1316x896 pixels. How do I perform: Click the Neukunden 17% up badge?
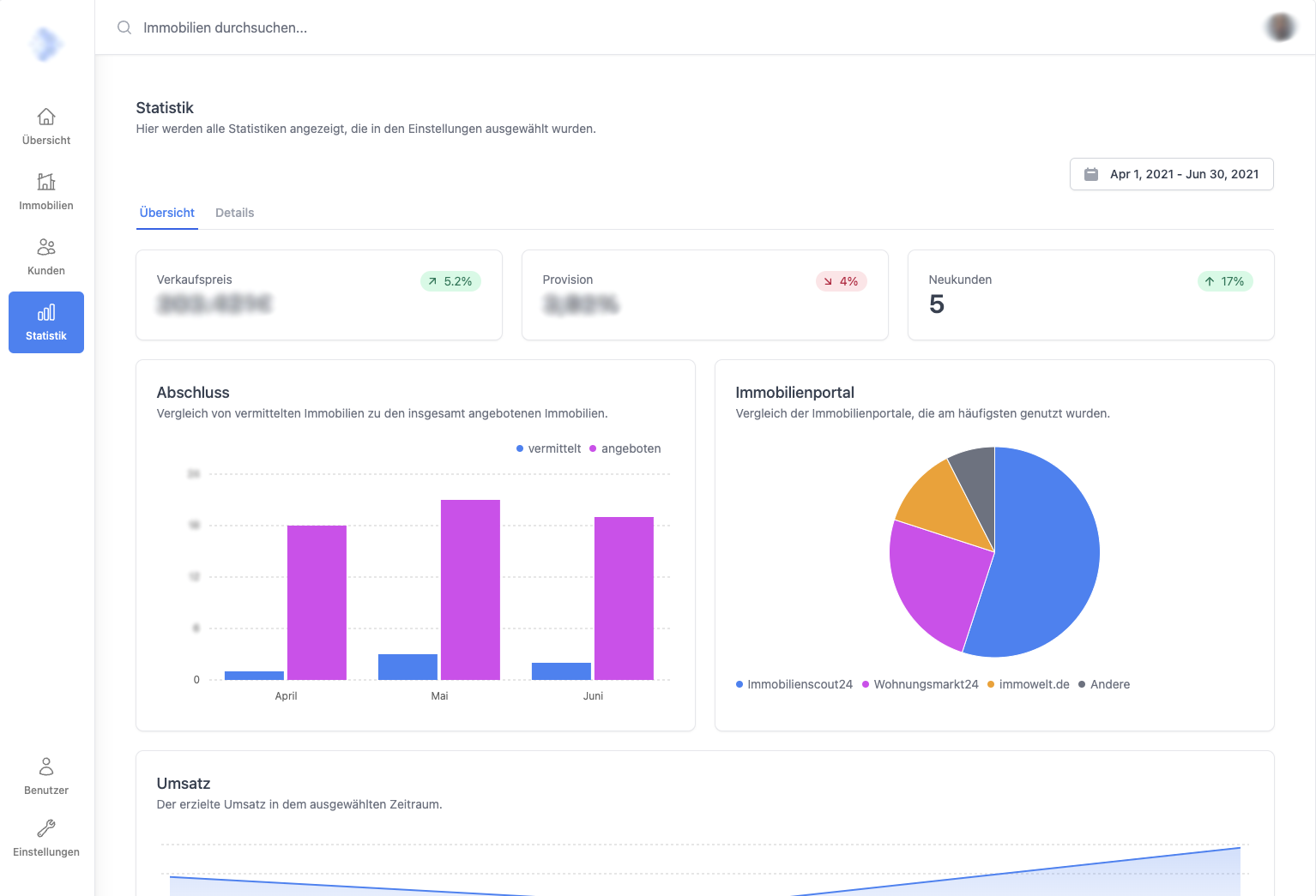coord(1225,281)
